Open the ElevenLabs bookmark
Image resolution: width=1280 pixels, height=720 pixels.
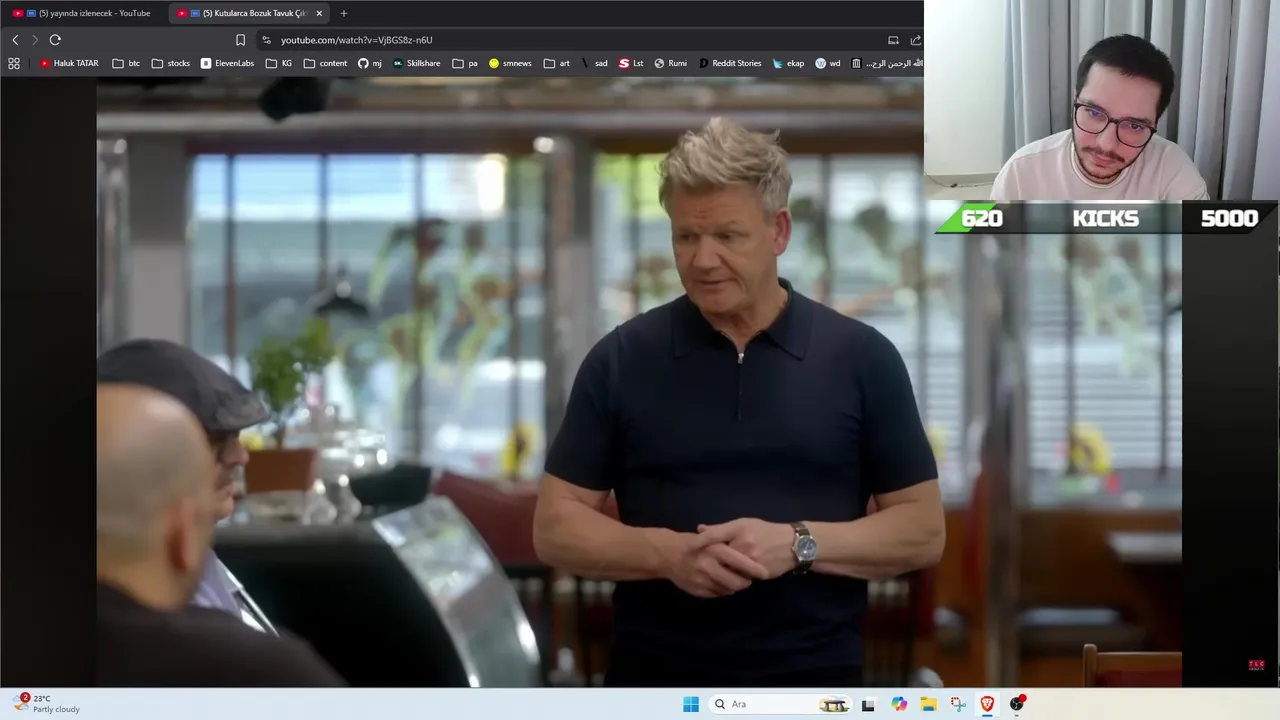(x=227, y=63)
